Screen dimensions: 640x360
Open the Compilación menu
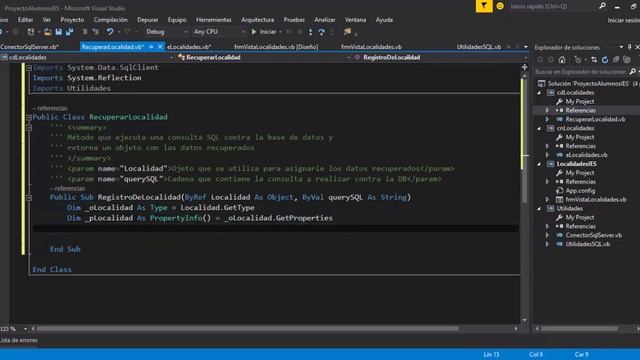(111, 20)
